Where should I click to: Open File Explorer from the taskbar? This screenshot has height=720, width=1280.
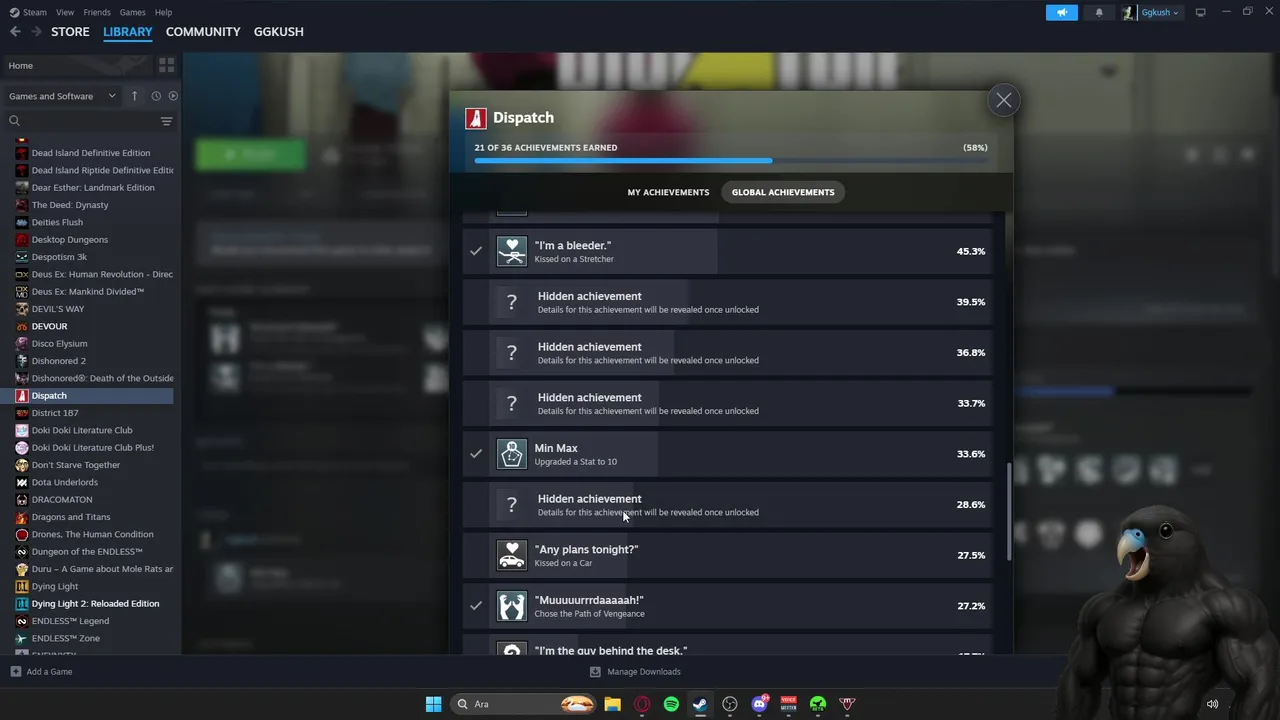click(x=612, y=704)
